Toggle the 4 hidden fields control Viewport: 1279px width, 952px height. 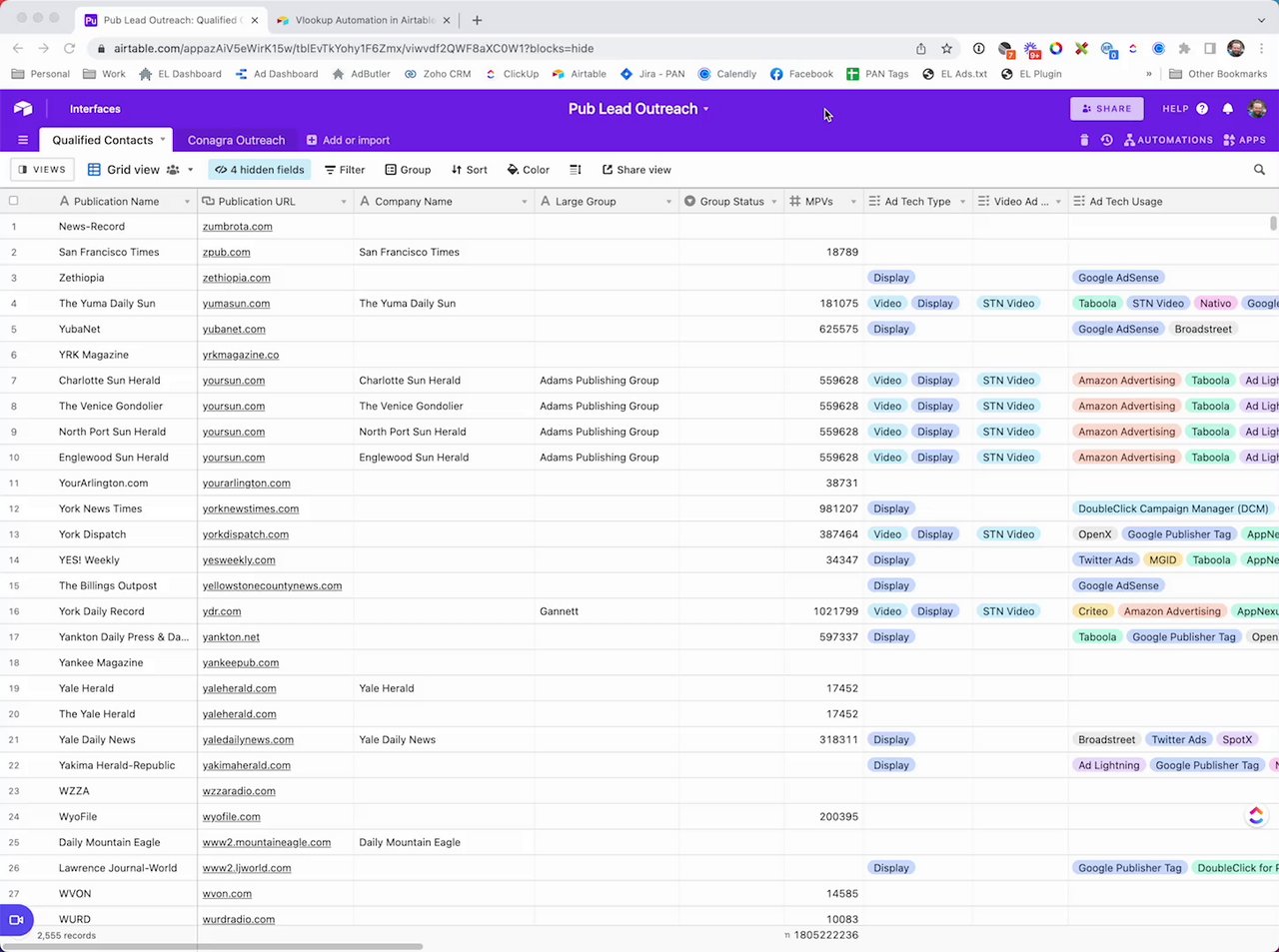pyautogui.click(x=260, y=170)
